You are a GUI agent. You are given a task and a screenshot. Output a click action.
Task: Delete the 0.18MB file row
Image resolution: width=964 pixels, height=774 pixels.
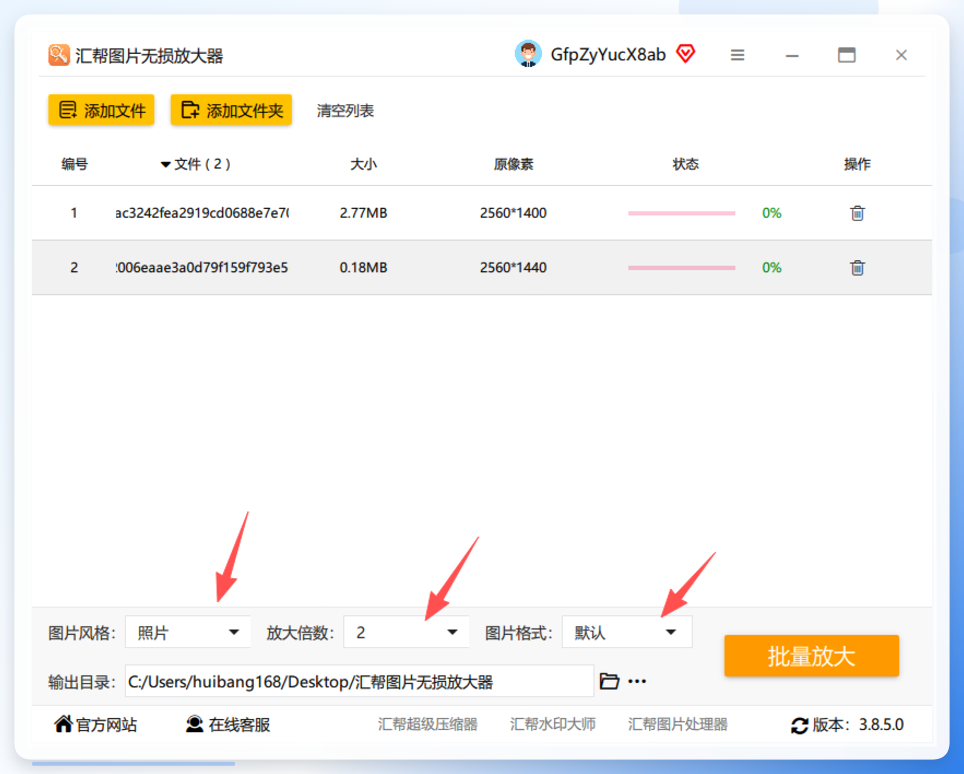(857, 268)
